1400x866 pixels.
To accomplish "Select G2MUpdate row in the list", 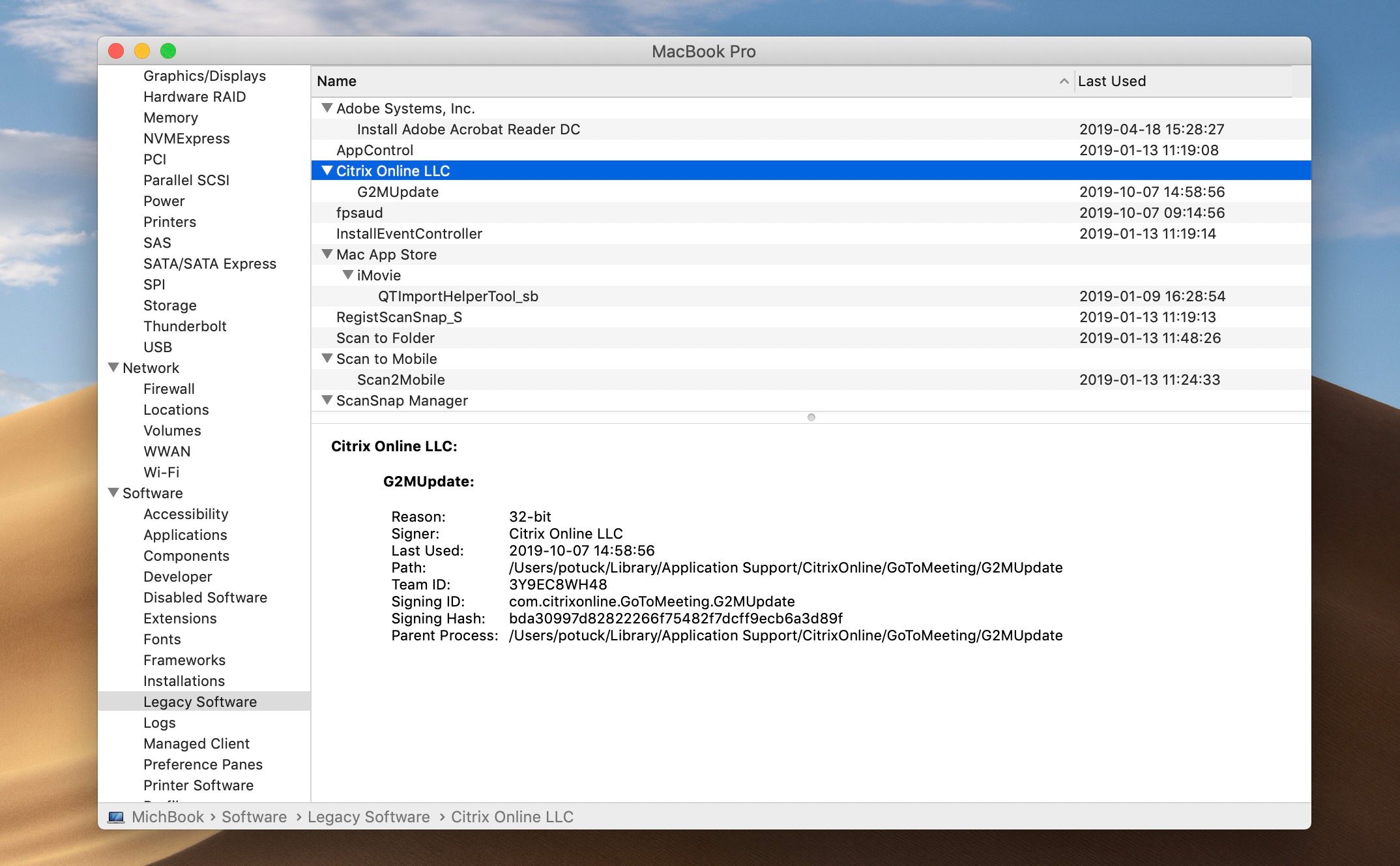I will [811, 192].
